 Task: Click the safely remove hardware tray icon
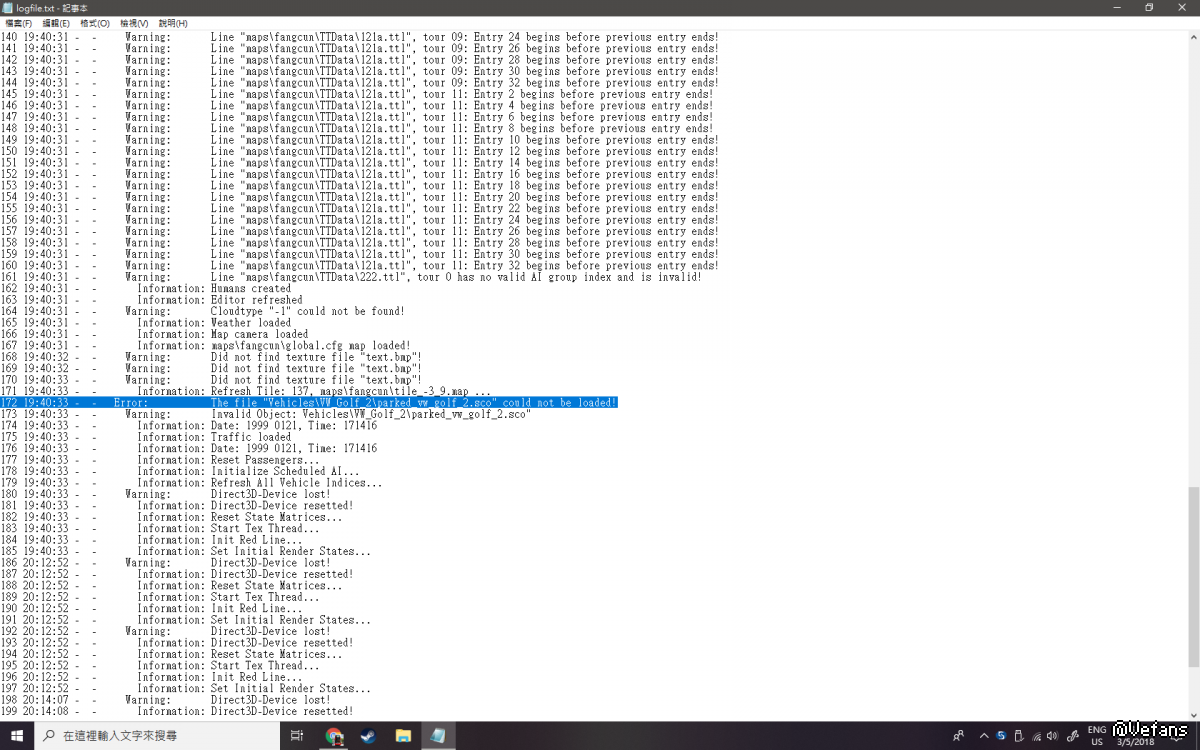1018,735
